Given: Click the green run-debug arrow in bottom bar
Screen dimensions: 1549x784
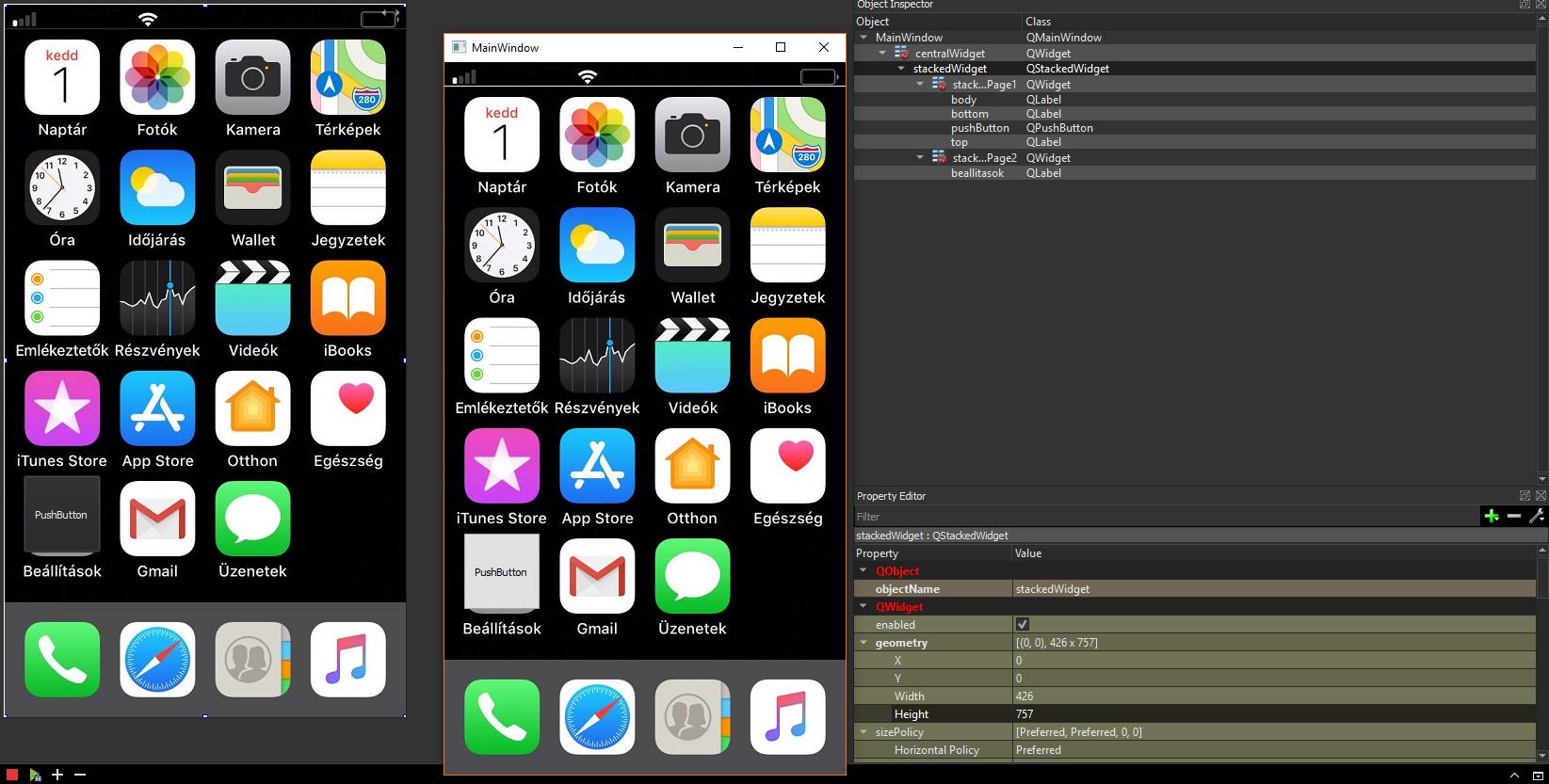Looking at the screenshot, I should (x=35, y=775).
